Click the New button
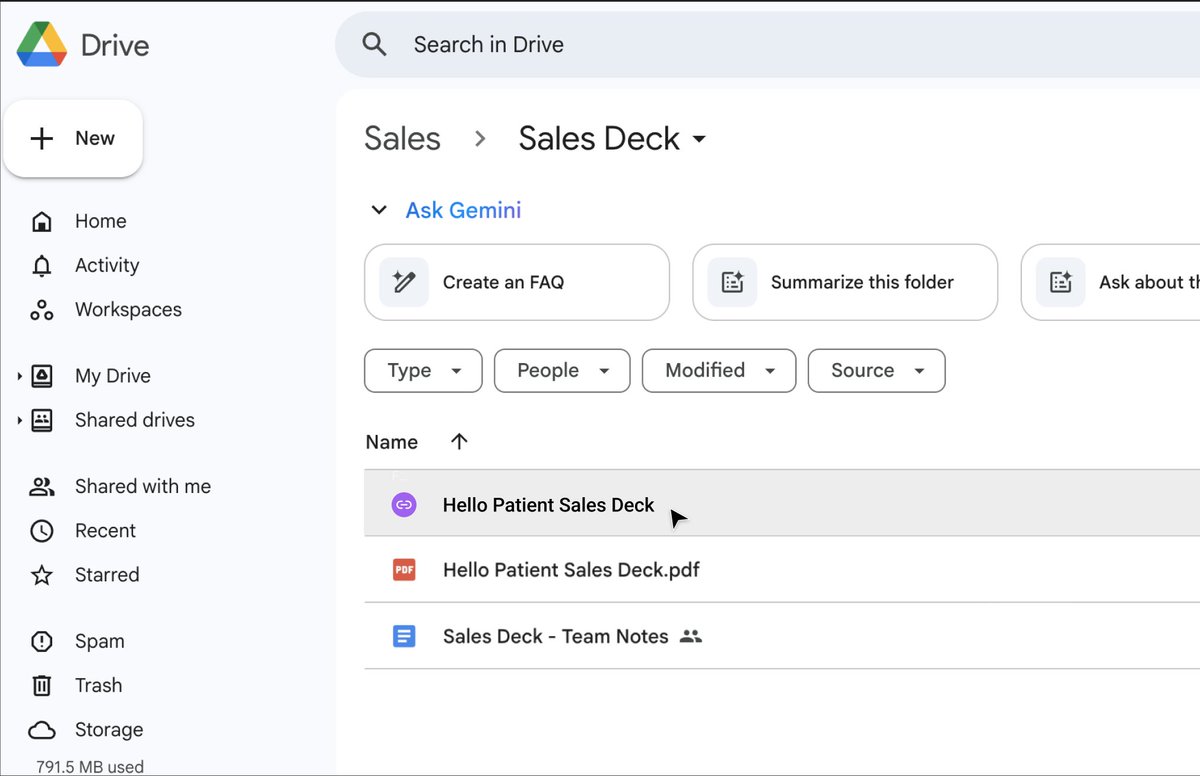Image resolution: width=1200 pixels, height=776 pixels. [x=74, y=139]
